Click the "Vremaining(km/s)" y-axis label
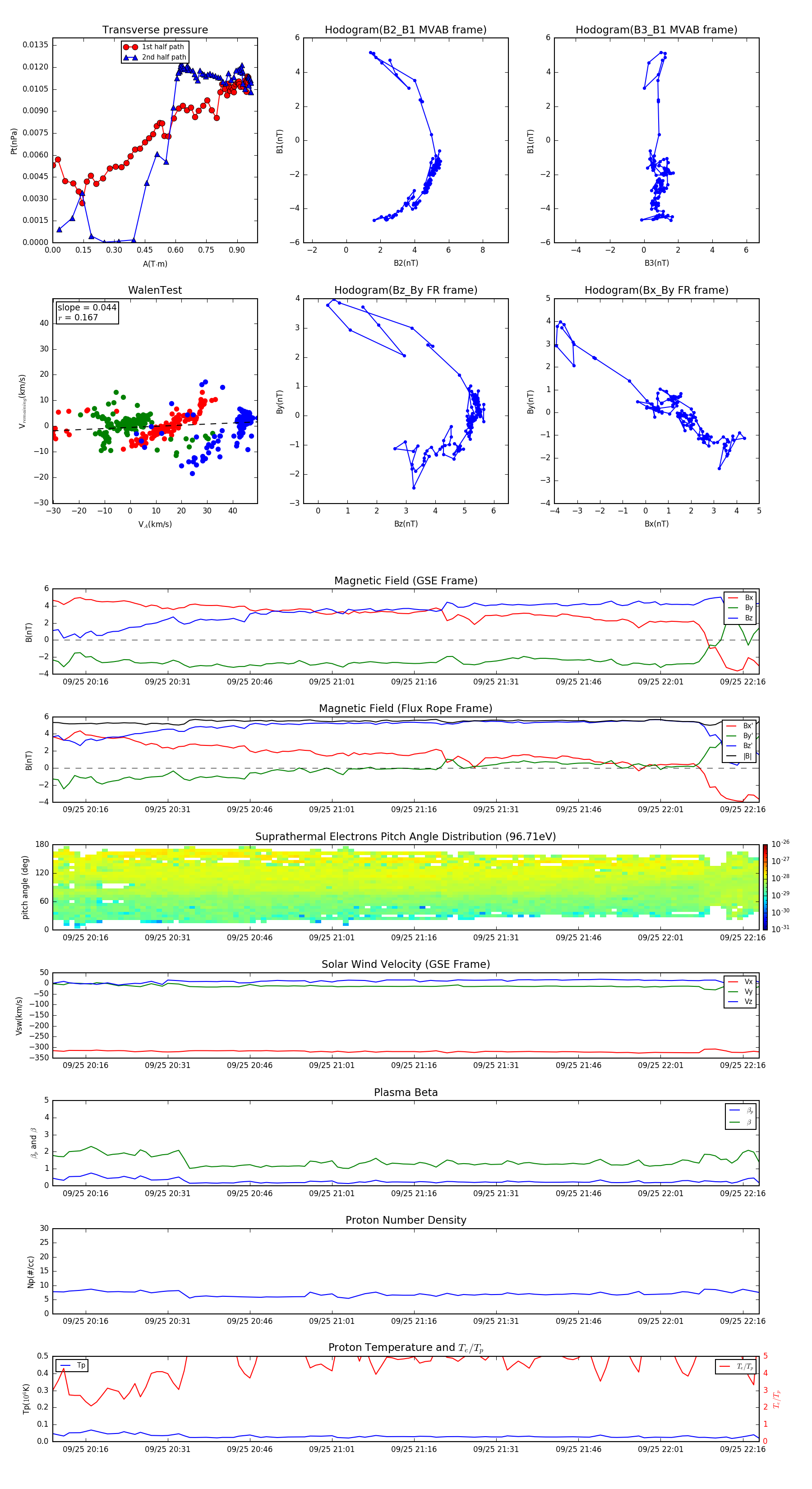The height and width of the screenshot is (1489, 812). tap(22, 401)
